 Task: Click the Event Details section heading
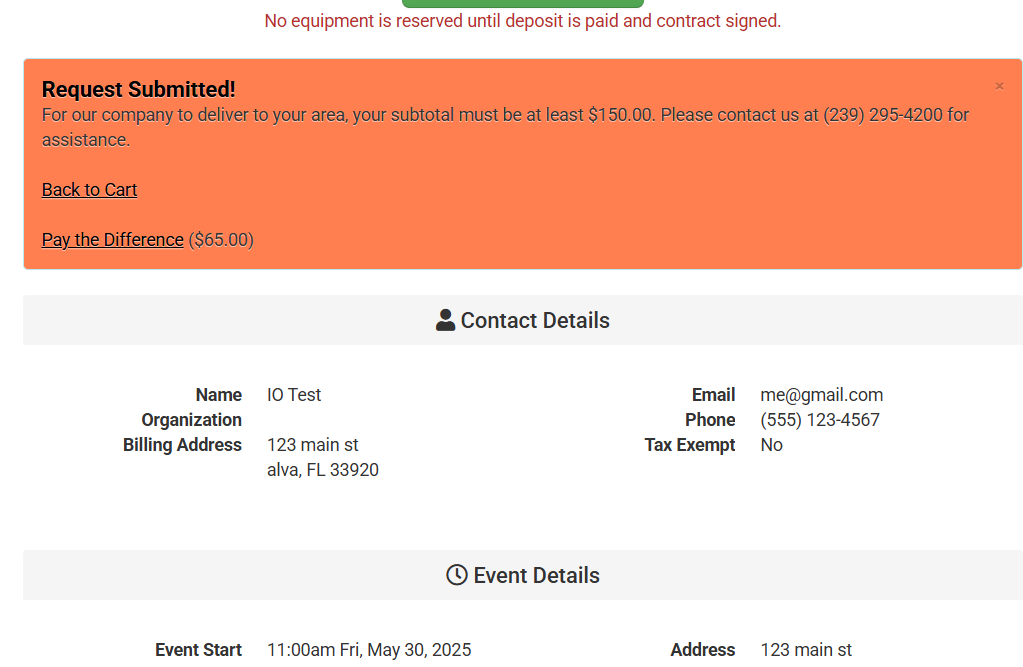click(536, 575)
